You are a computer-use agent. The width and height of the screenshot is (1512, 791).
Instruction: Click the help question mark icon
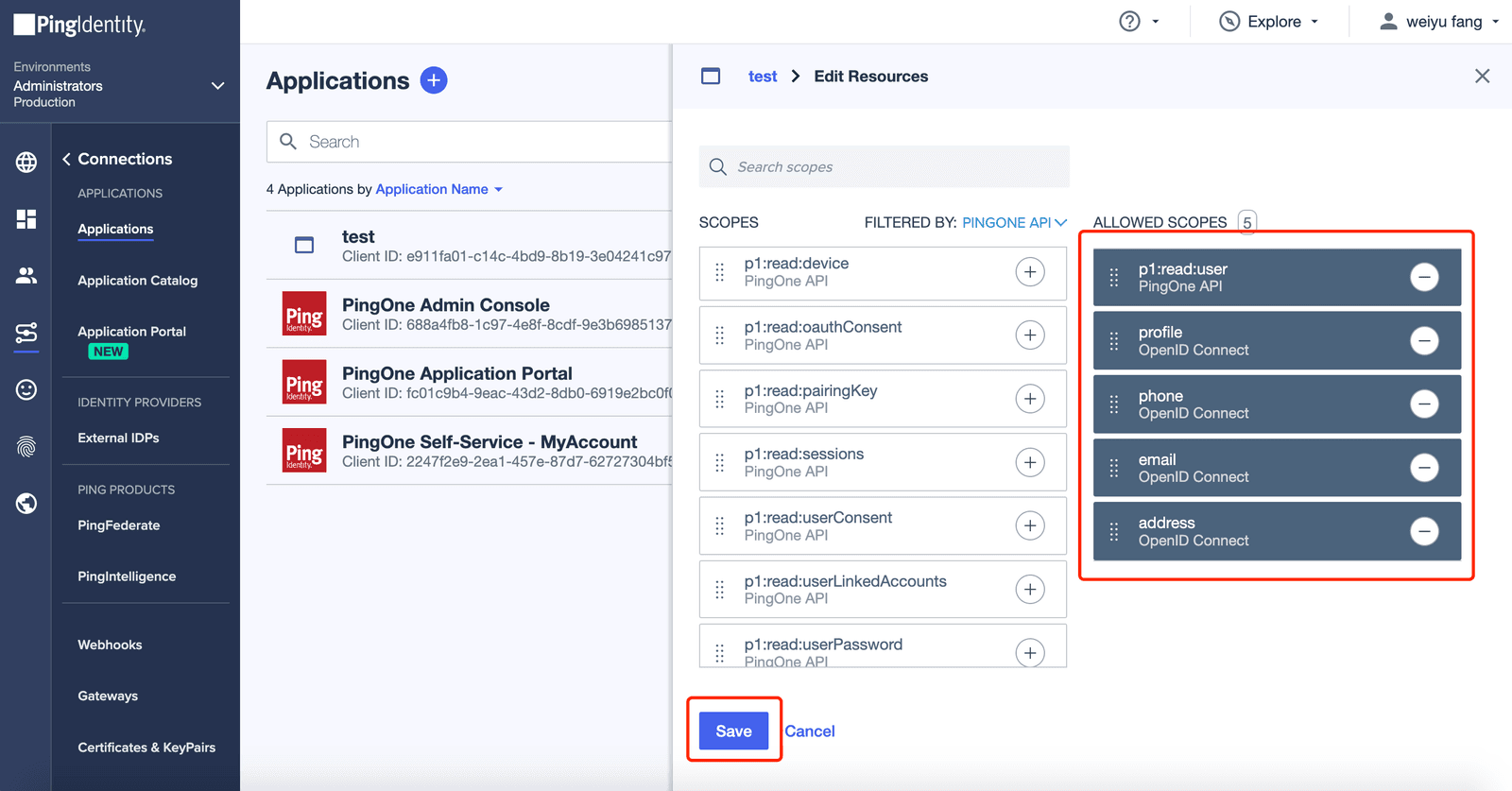(x=1129, y=22)
